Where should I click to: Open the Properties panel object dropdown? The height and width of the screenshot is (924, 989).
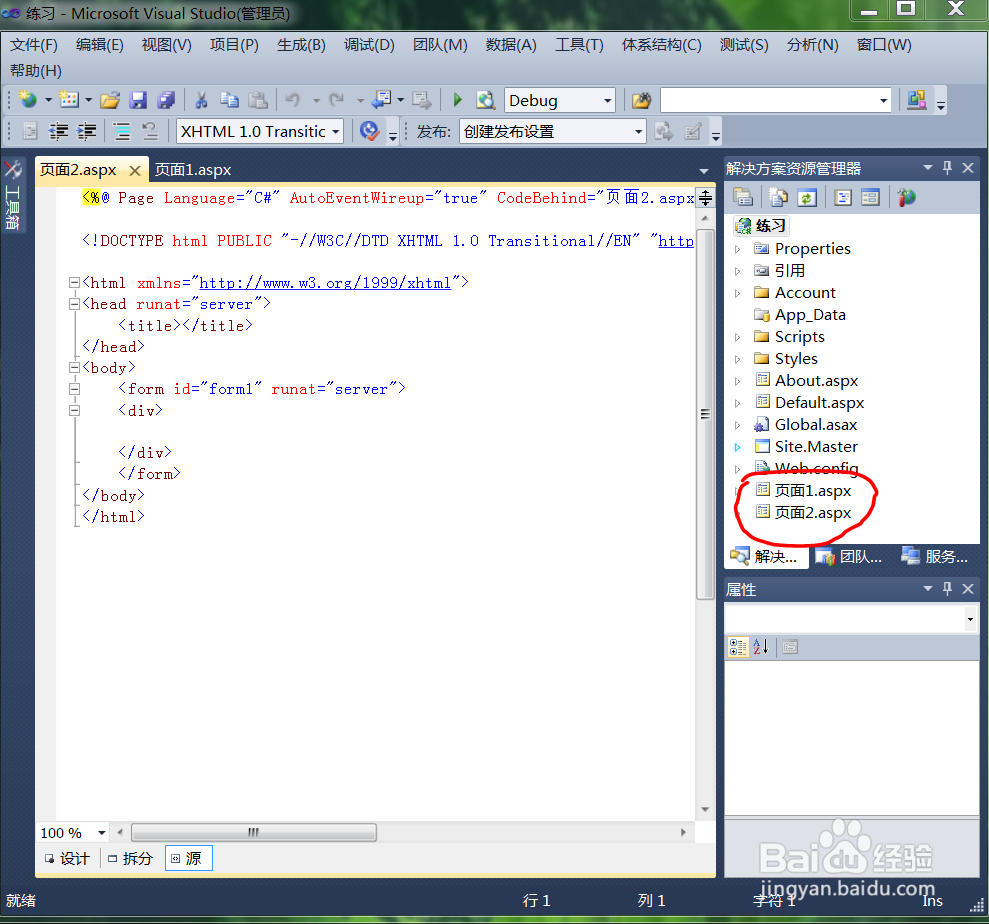point(969,619)
